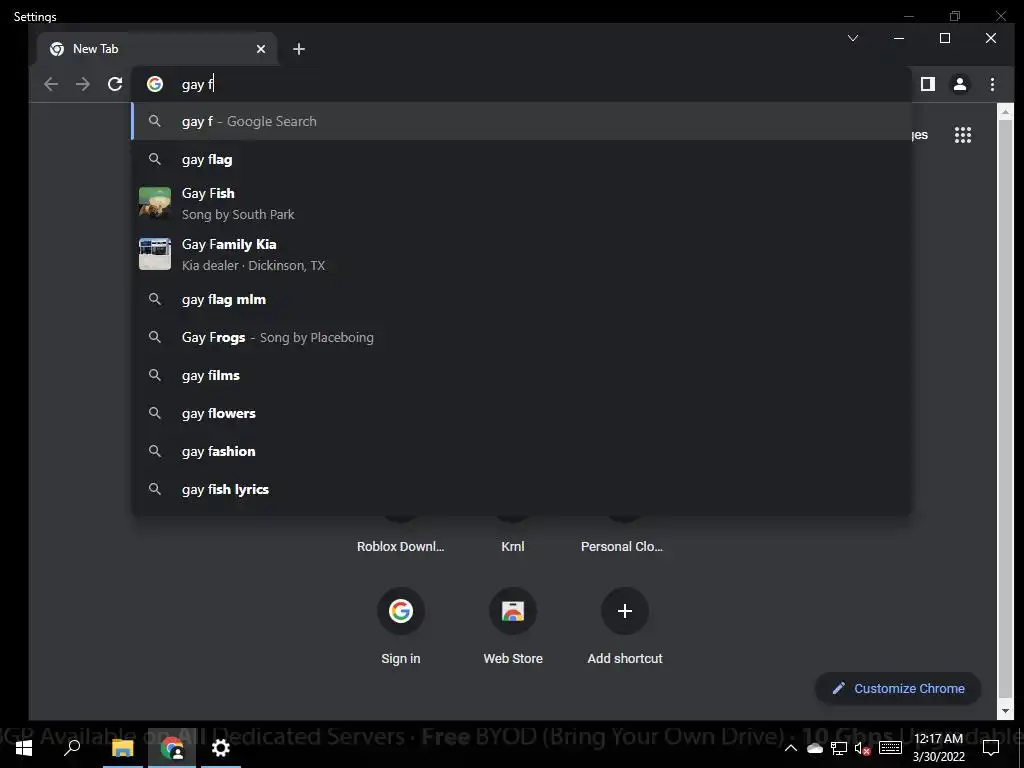Click the Google logo in the address bar

(x=155, y=84)
